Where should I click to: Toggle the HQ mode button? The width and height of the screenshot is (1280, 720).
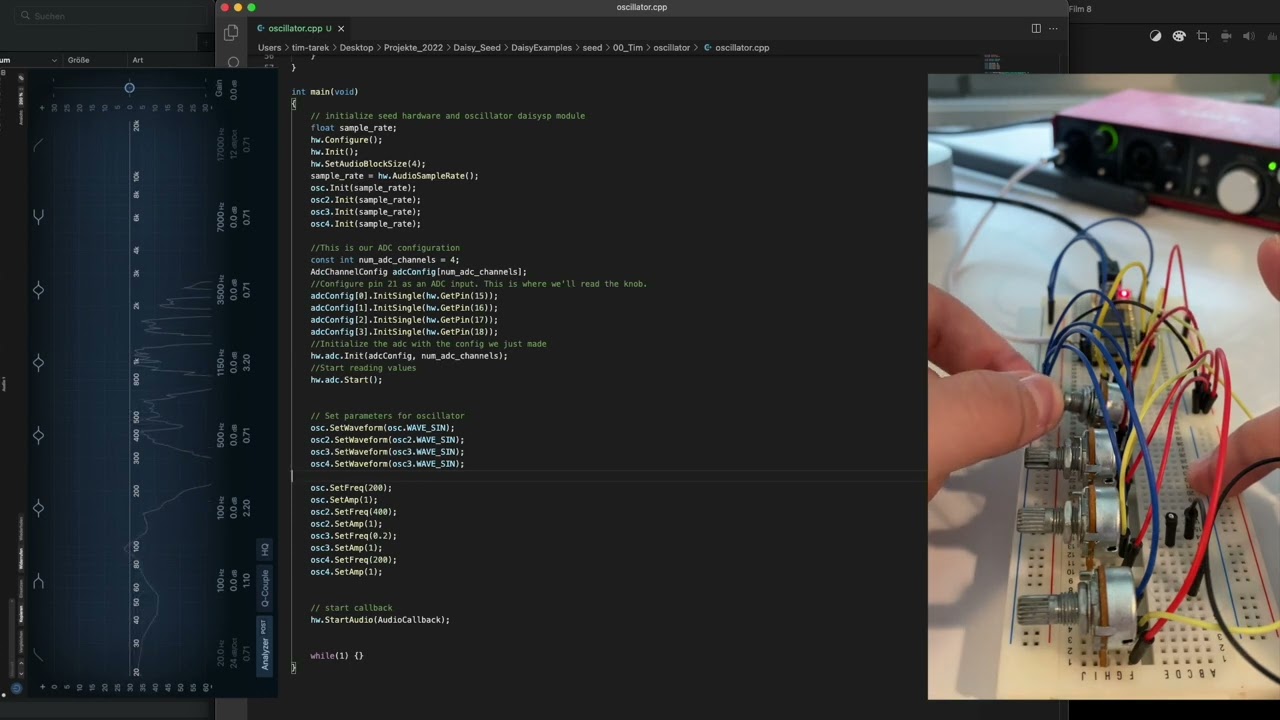click(265, 550)
